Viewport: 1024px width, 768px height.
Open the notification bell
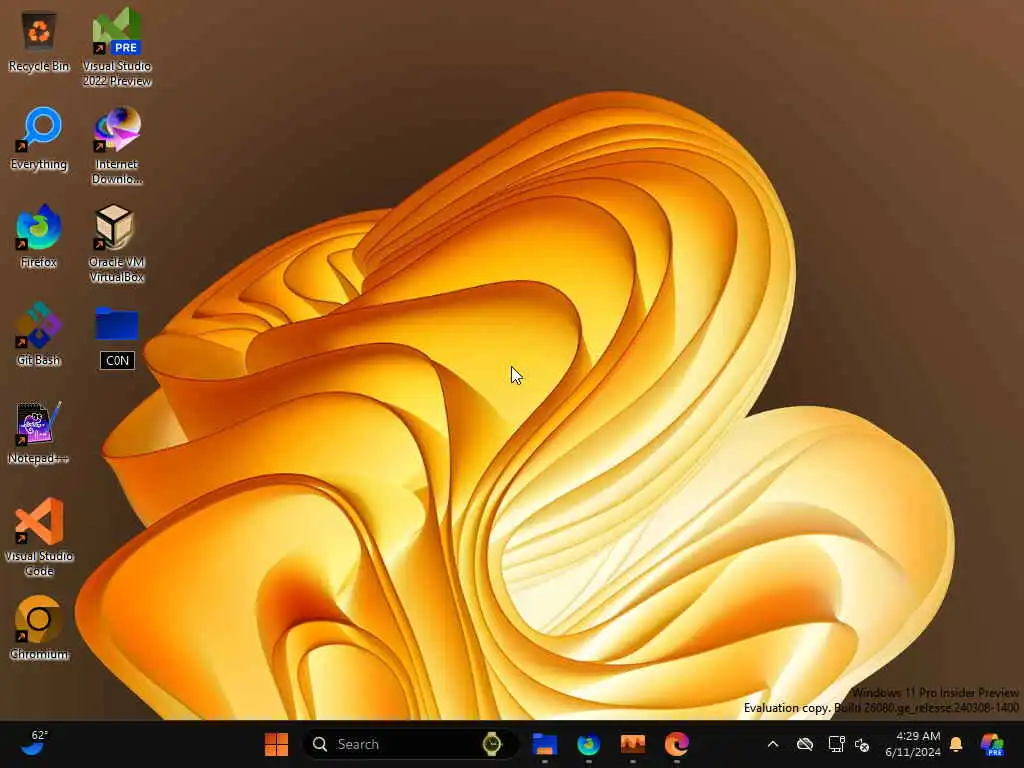pyautogui.click(x=956, y=744)
